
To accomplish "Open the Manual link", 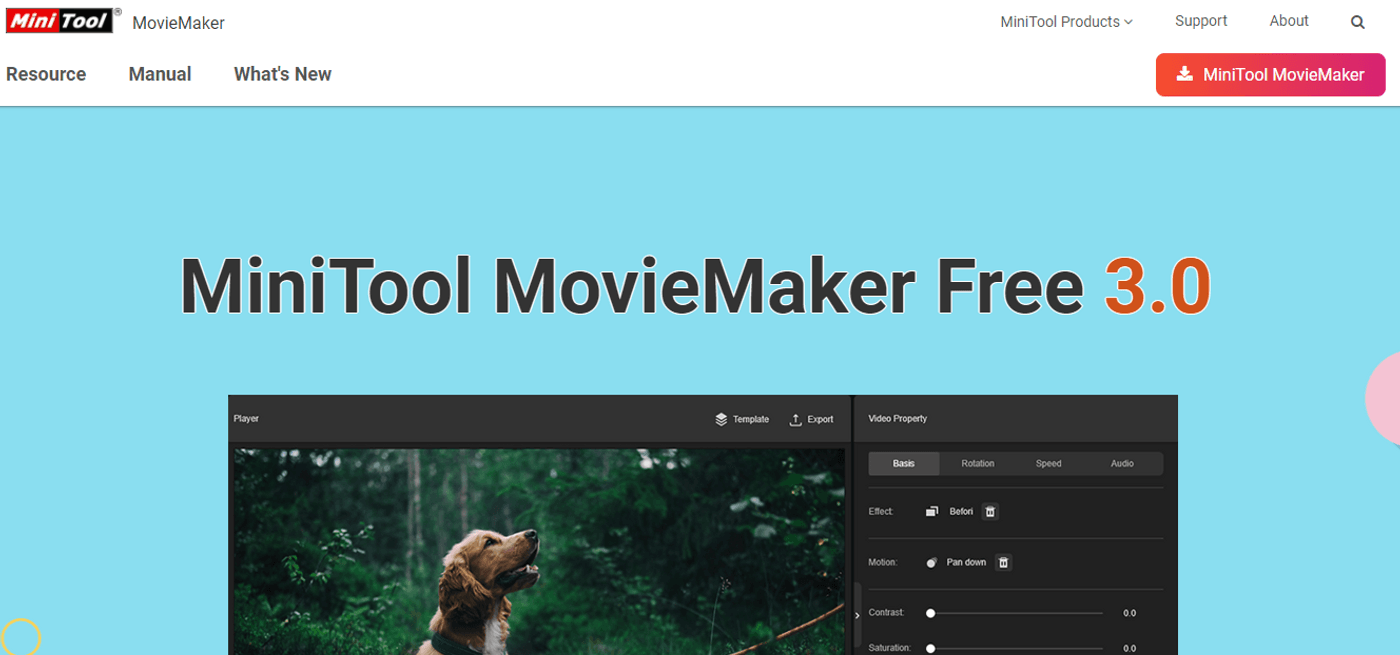I will (x=159, y=73).
